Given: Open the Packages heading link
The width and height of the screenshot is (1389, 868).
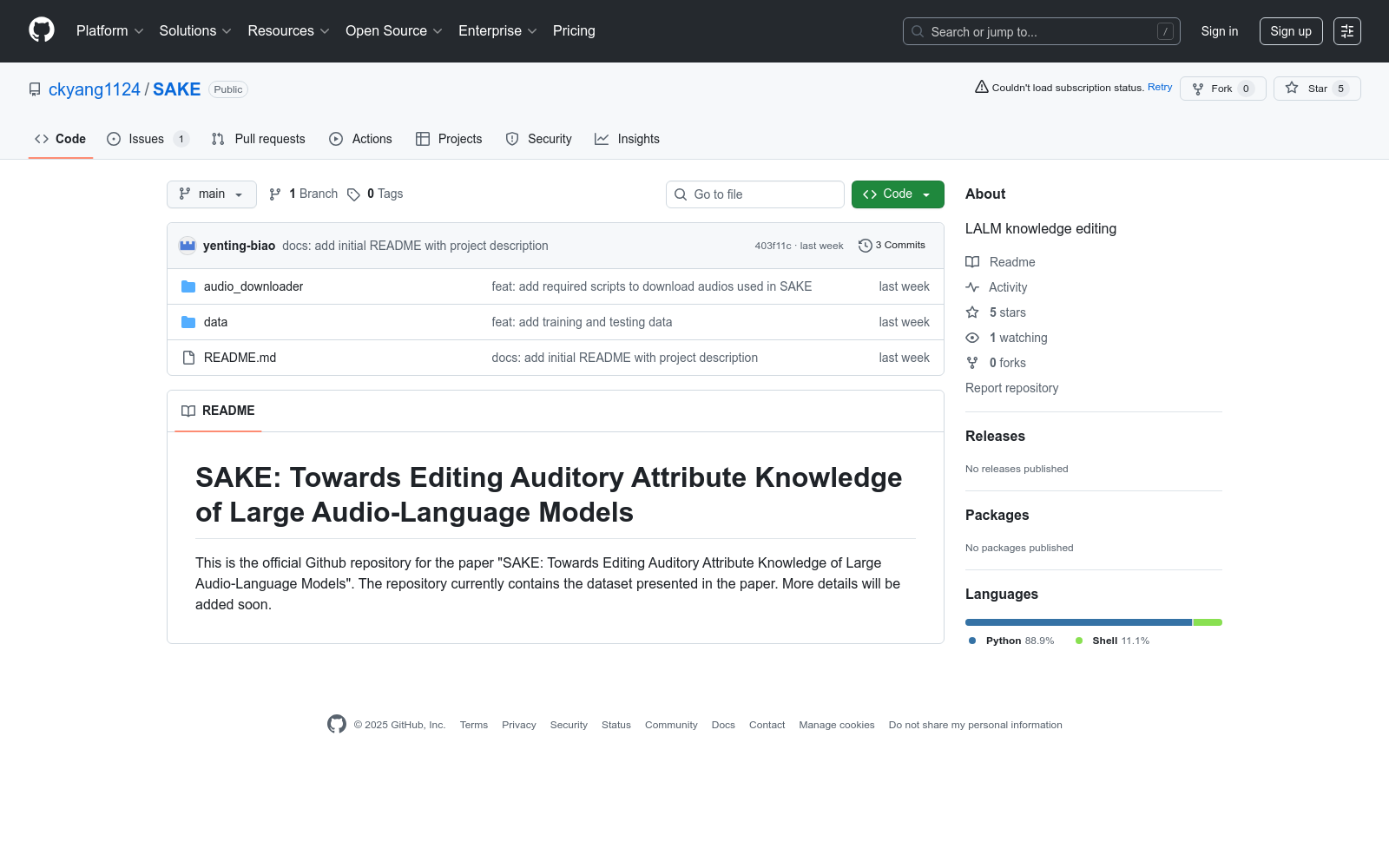Looking at the screenshot, I should point(997,515).
